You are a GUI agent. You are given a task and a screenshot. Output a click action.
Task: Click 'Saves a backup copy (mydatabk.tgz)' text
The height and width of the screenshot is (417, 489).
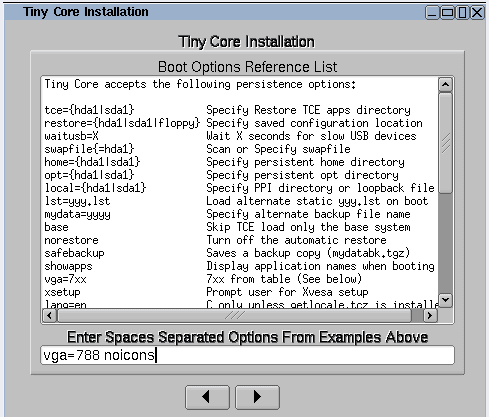[x=308, y=253]
